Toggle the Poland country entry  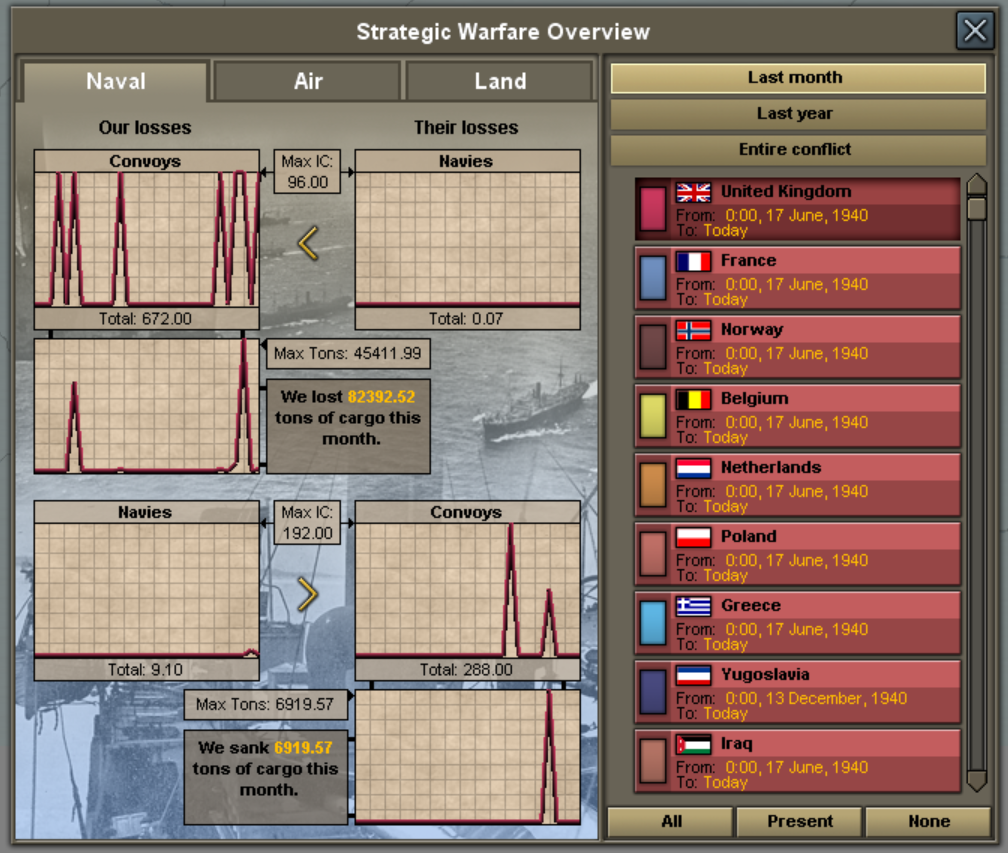tap(798, 553)
